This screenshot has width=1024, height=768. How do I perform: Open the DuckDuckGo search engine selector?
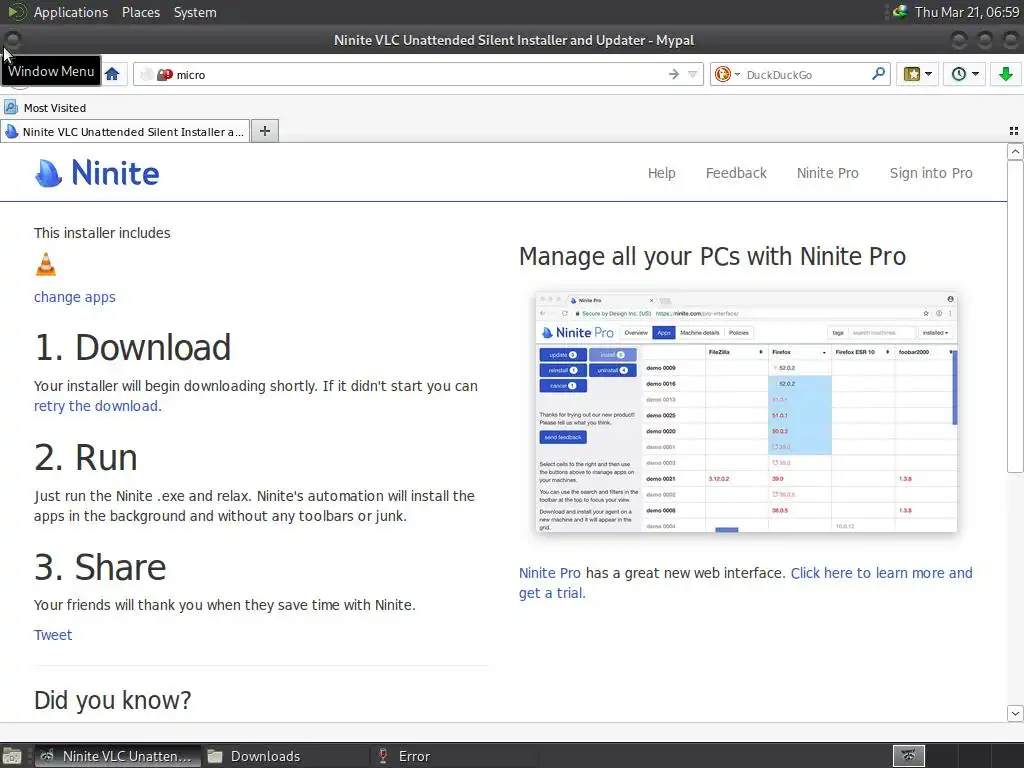pos(727,74)
